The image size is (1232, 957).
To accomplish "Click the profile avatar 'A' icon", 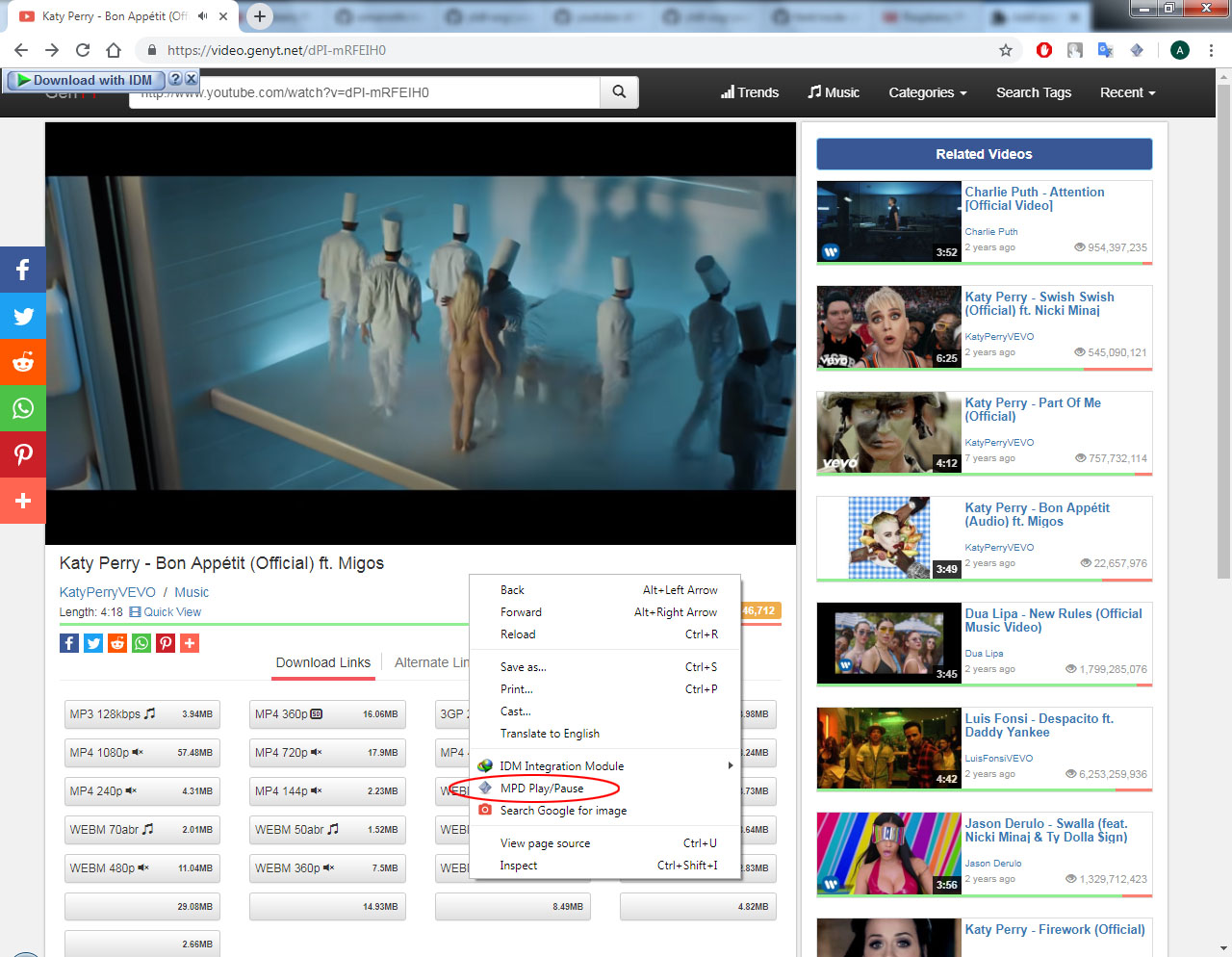I will (x=1180, y=50).
